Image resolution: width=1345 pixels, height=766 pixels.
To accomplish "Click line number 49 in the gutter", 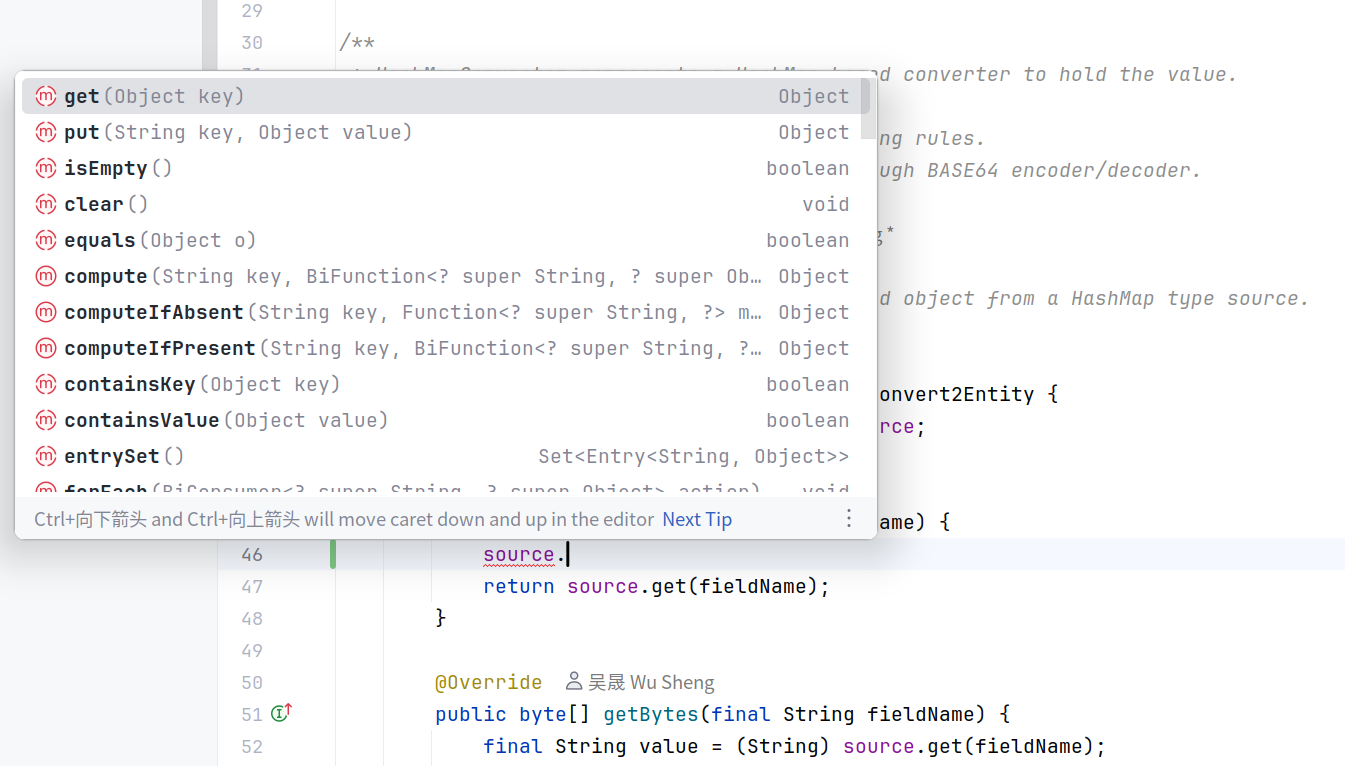I will (x=252, y=651).
